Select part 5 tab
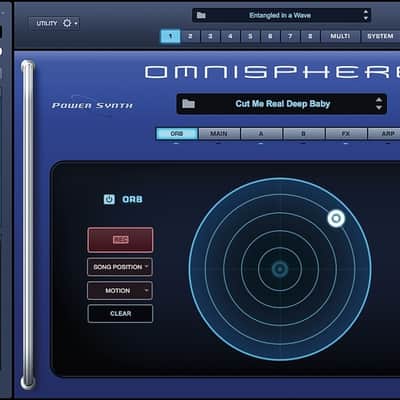Viewport: 400px width, 400px height. coord(250,36)
